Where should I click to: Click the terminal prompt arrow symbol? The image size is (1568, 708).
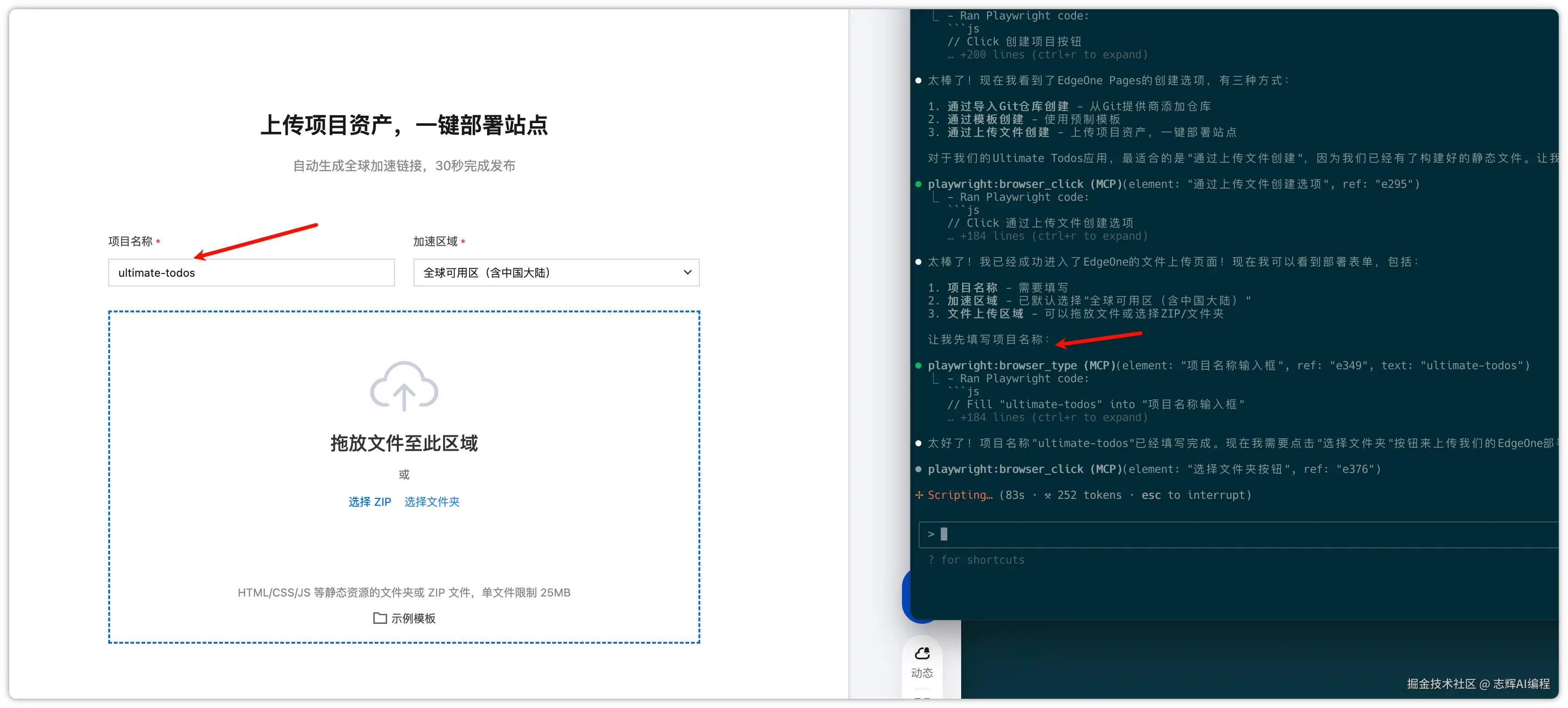pyautogui.click(x=931, y=534)
